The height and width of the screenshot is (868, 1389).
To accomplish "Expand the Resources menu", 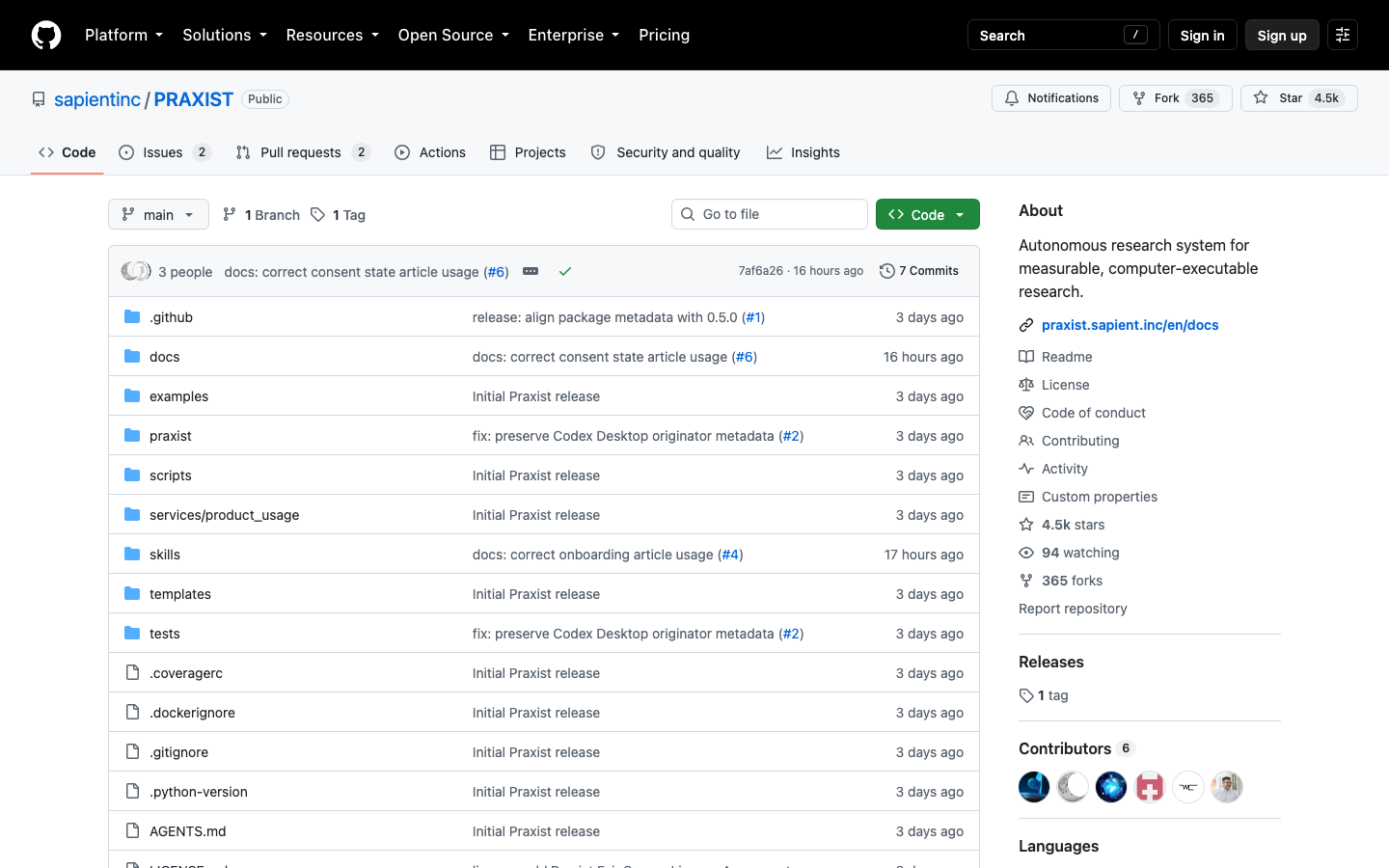I will tap(332, 35).
